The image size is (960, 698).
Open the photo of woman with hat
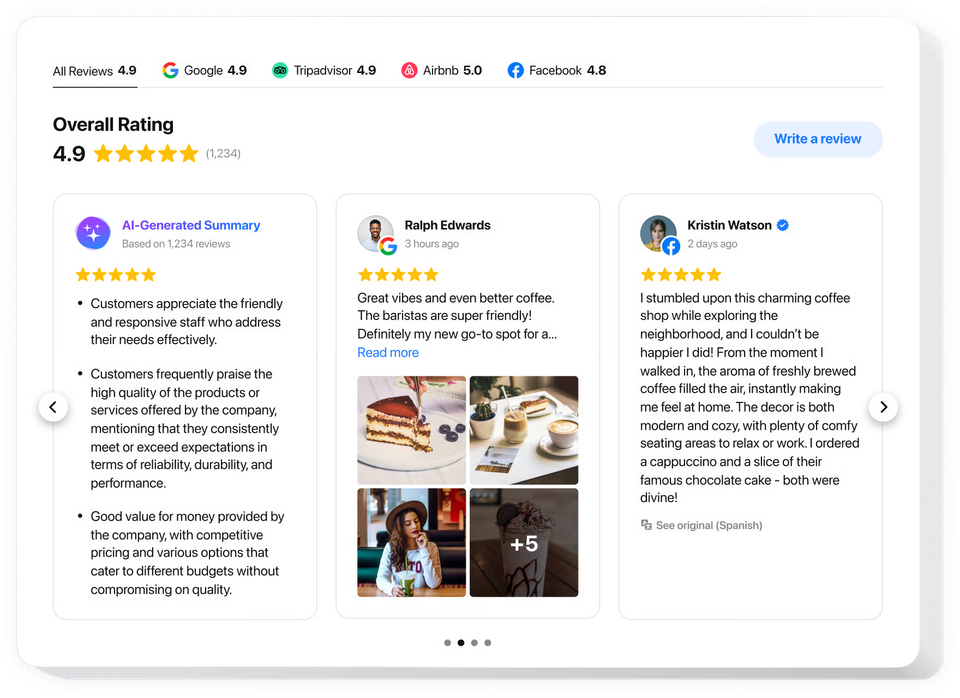click(x=411, y=542)
